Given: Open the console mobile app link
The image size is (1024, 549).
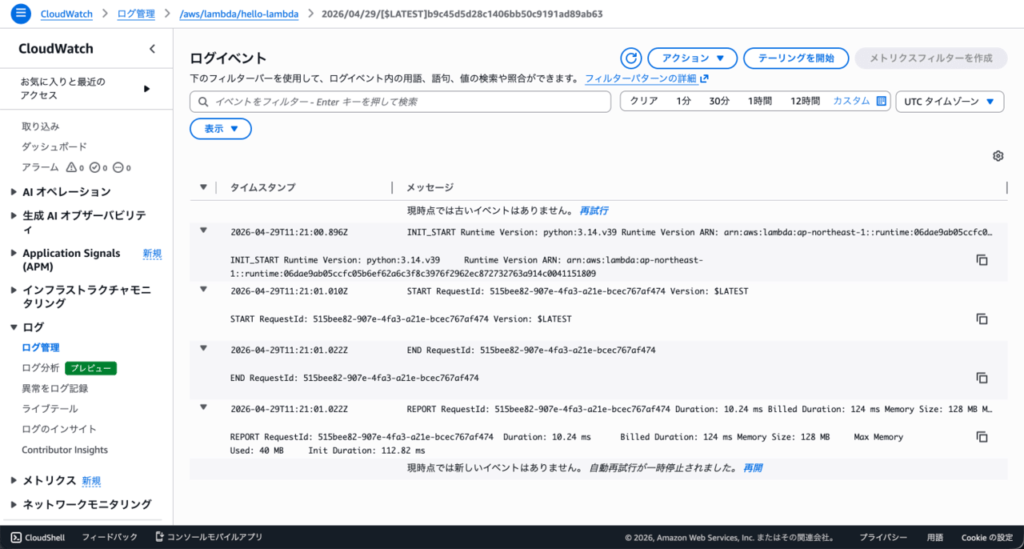Looking at the screenshot, I should 208,537.
